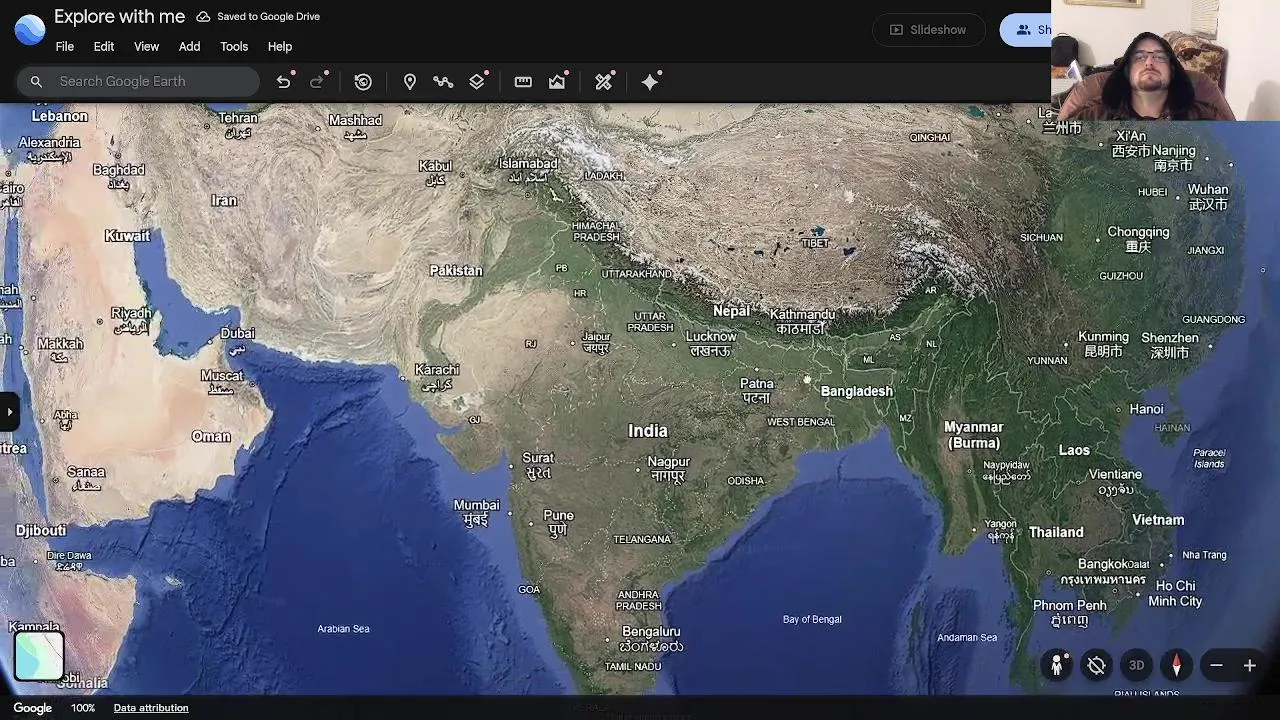Click the Pakistan map label
The width and height of the screenshot is (1280, 720).
456,271
